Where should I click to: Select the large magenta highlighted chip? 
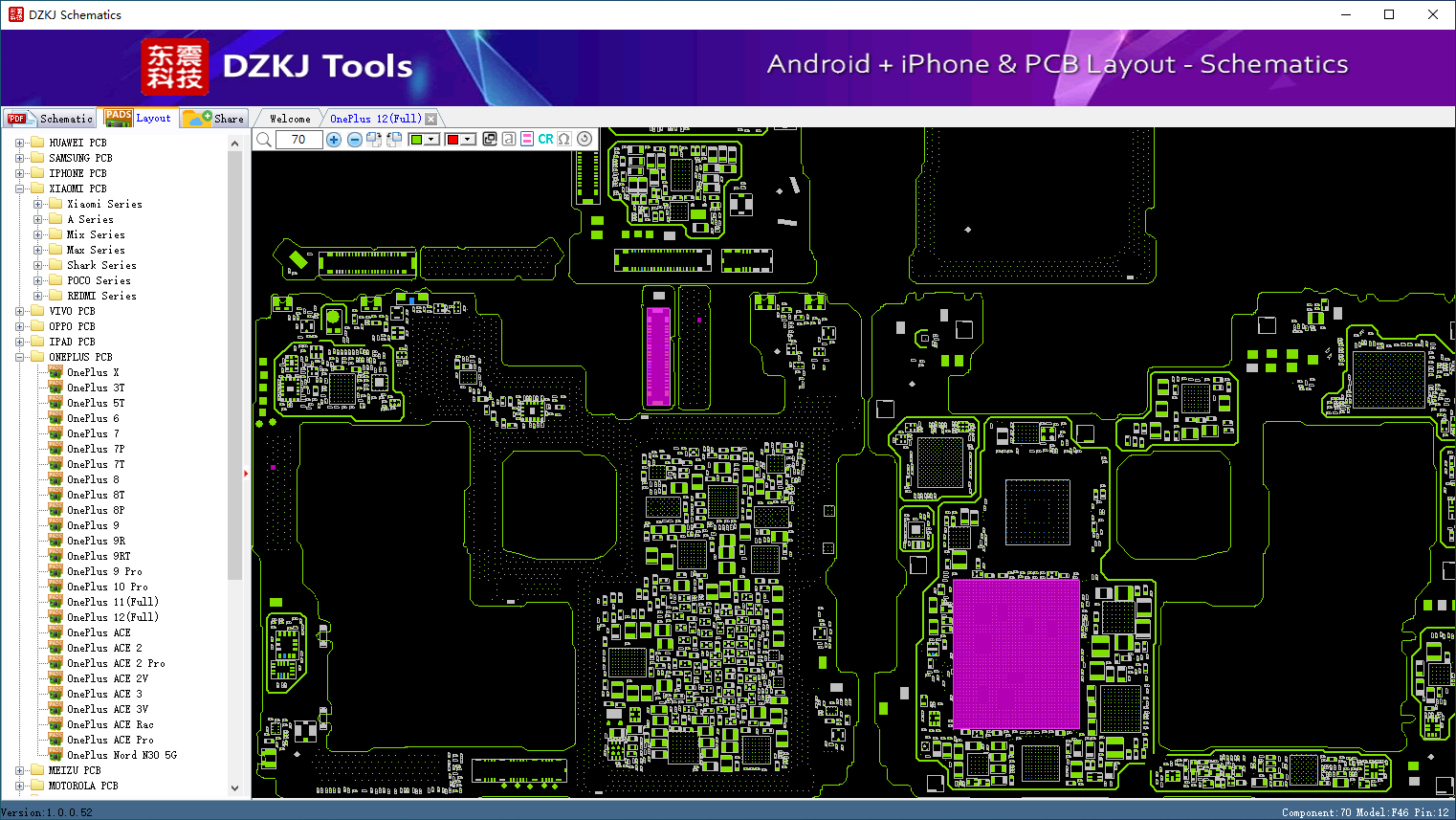click(1016, 654)
